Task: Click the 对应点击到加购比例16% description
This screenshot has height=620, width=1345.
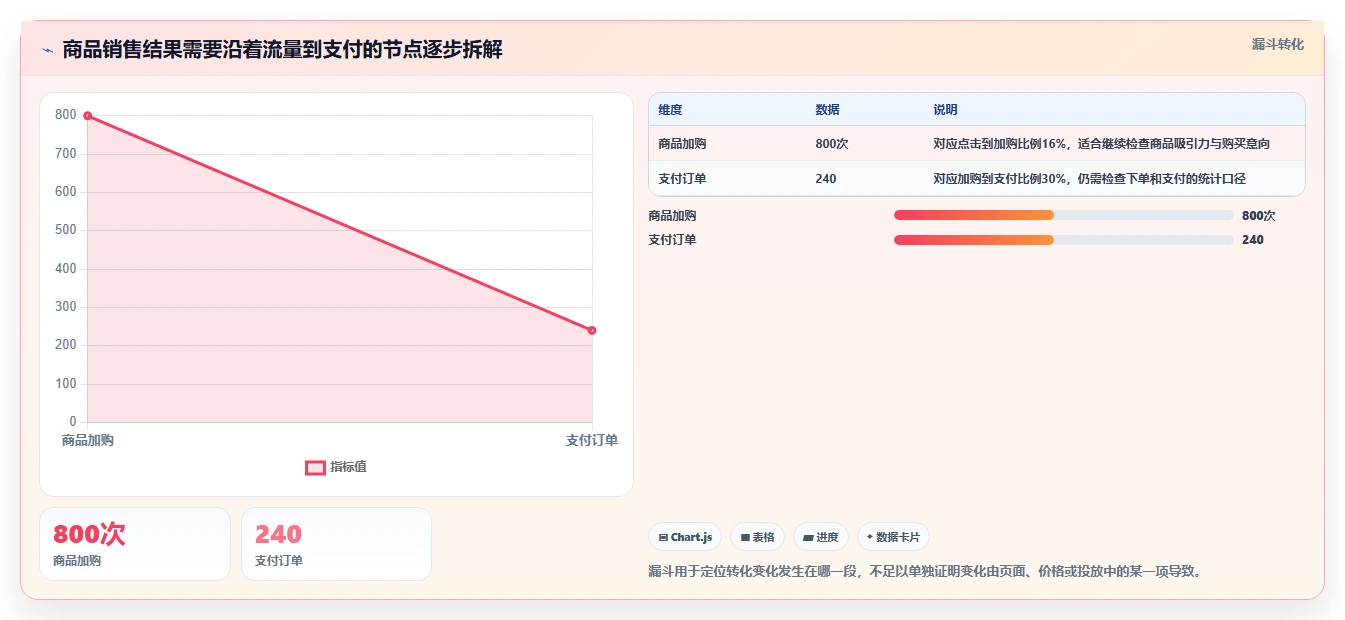Action: [x=1101, y=144]
